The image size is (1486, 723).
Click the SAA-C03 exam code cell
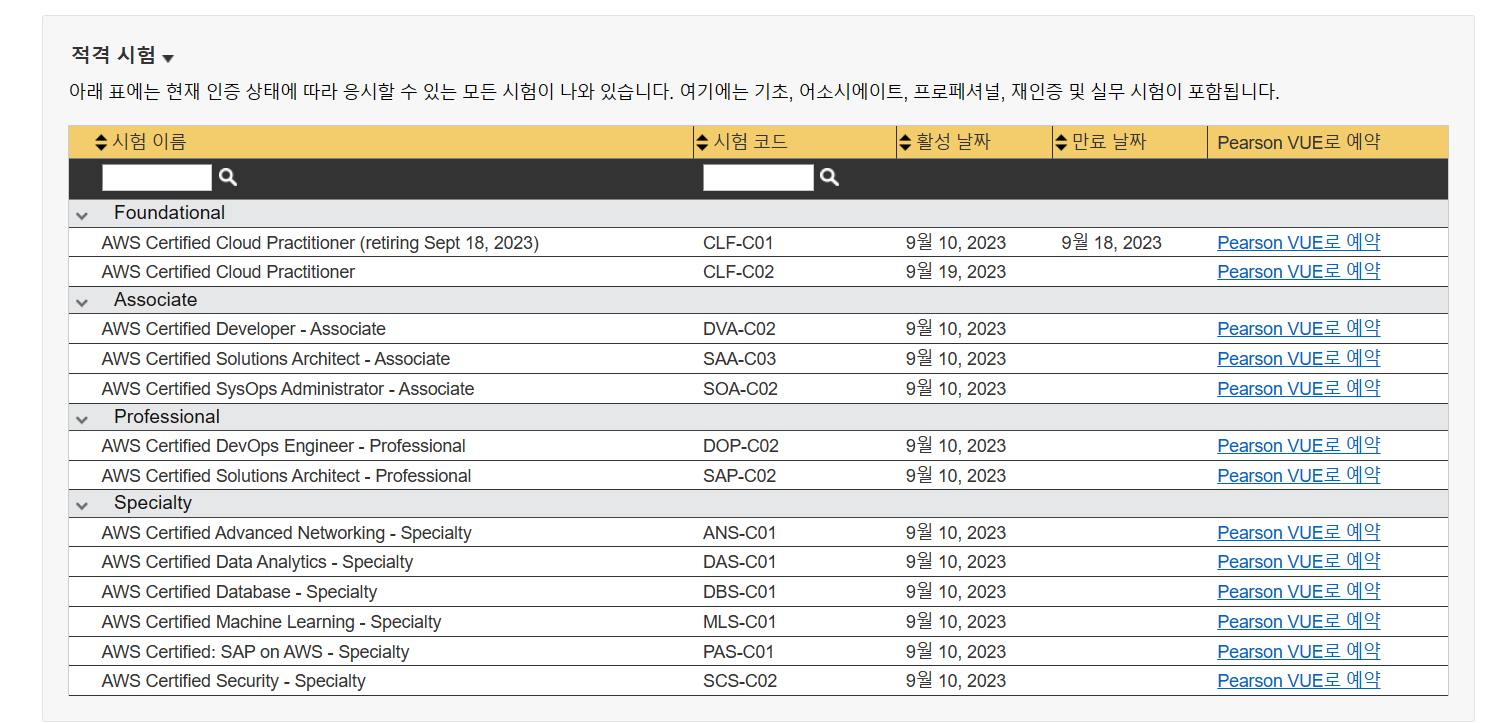coord(739,359)
